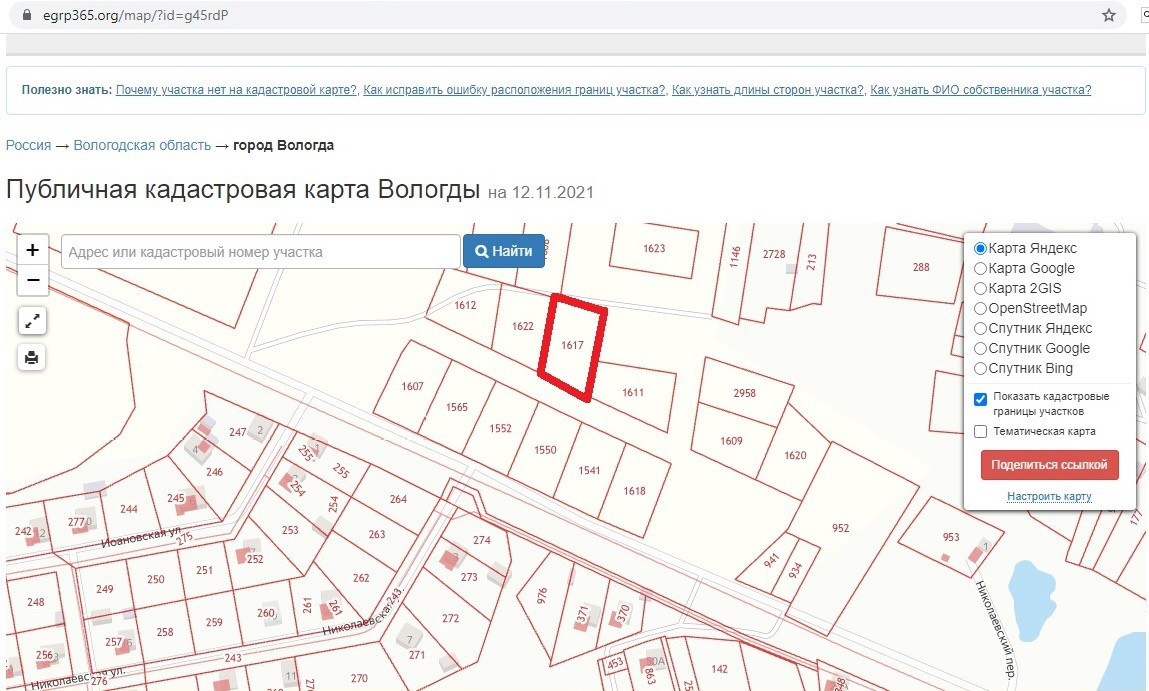The width and height of the screenshot is (1149, 691).
Task: Open Как узнать ФИО собственника участка link
Action: click(980, 90)
